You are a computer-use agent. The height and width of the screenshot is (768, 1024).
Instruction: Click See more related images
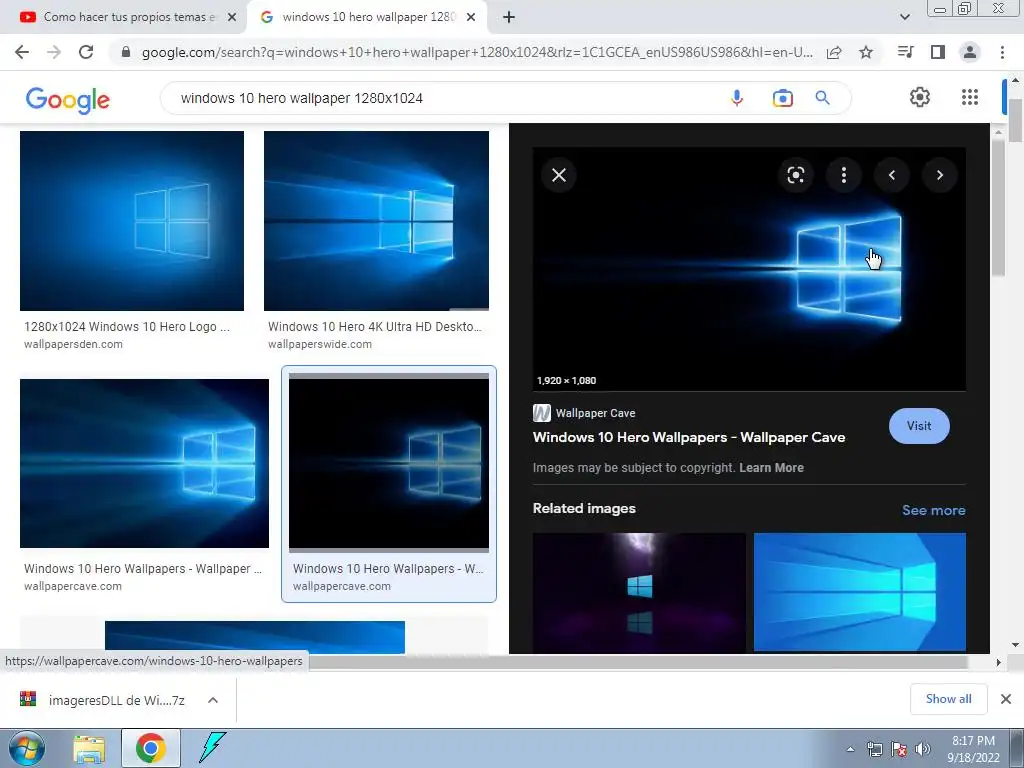tap(933, 510)
